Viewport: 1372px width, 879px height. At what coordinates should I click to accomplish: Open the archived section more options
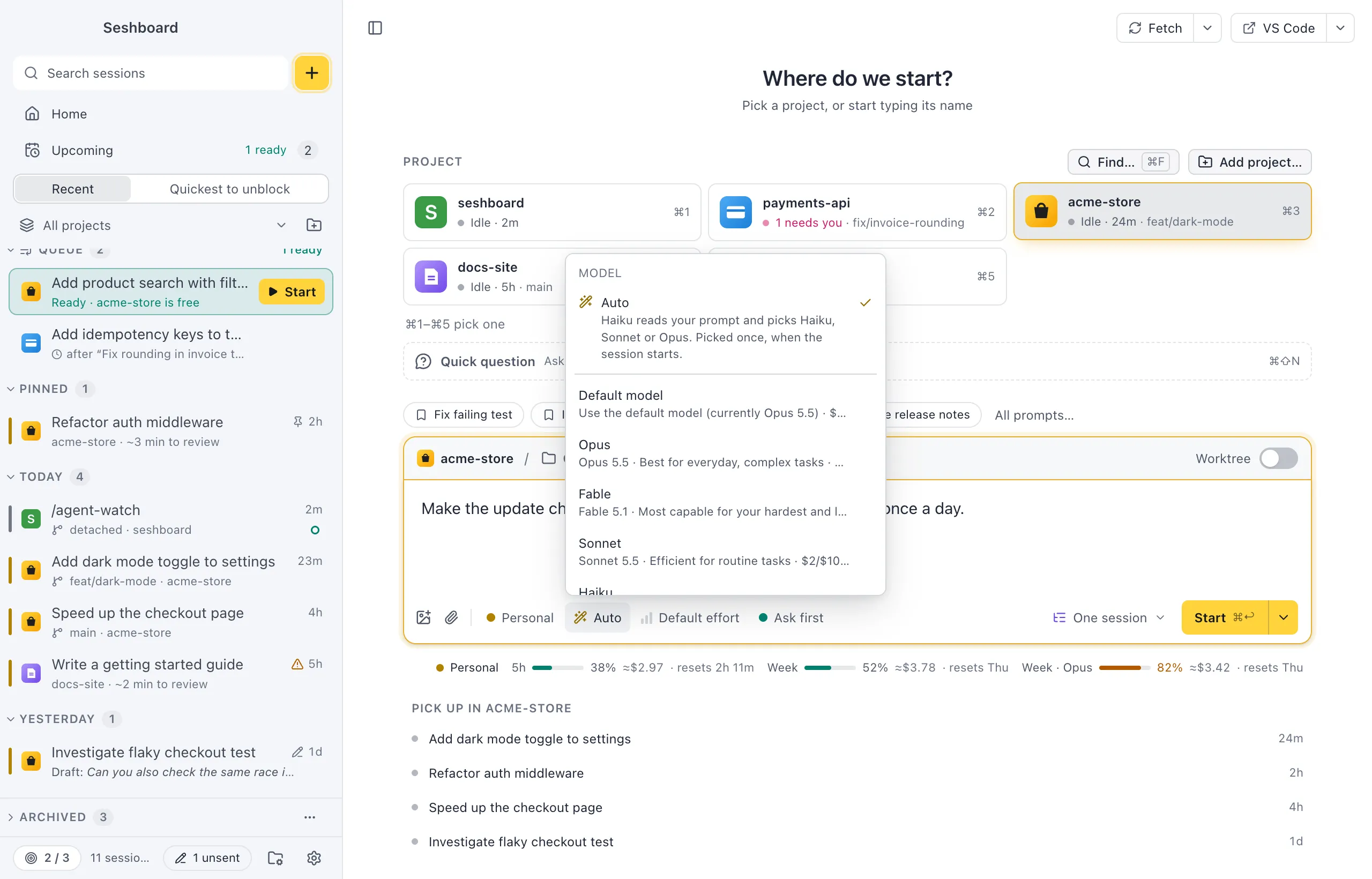click(310, 817)
